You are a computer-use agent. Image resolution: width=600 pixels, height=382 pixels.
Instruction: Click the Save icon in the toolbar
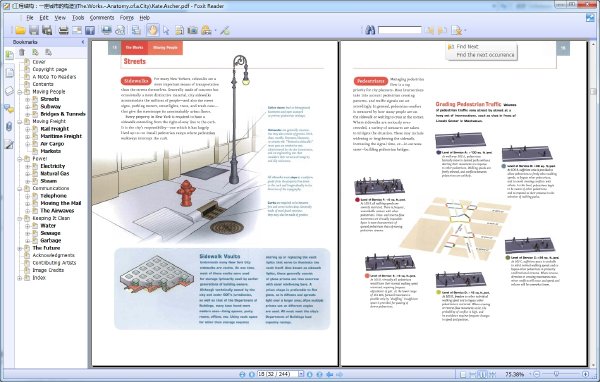point(34,30)
